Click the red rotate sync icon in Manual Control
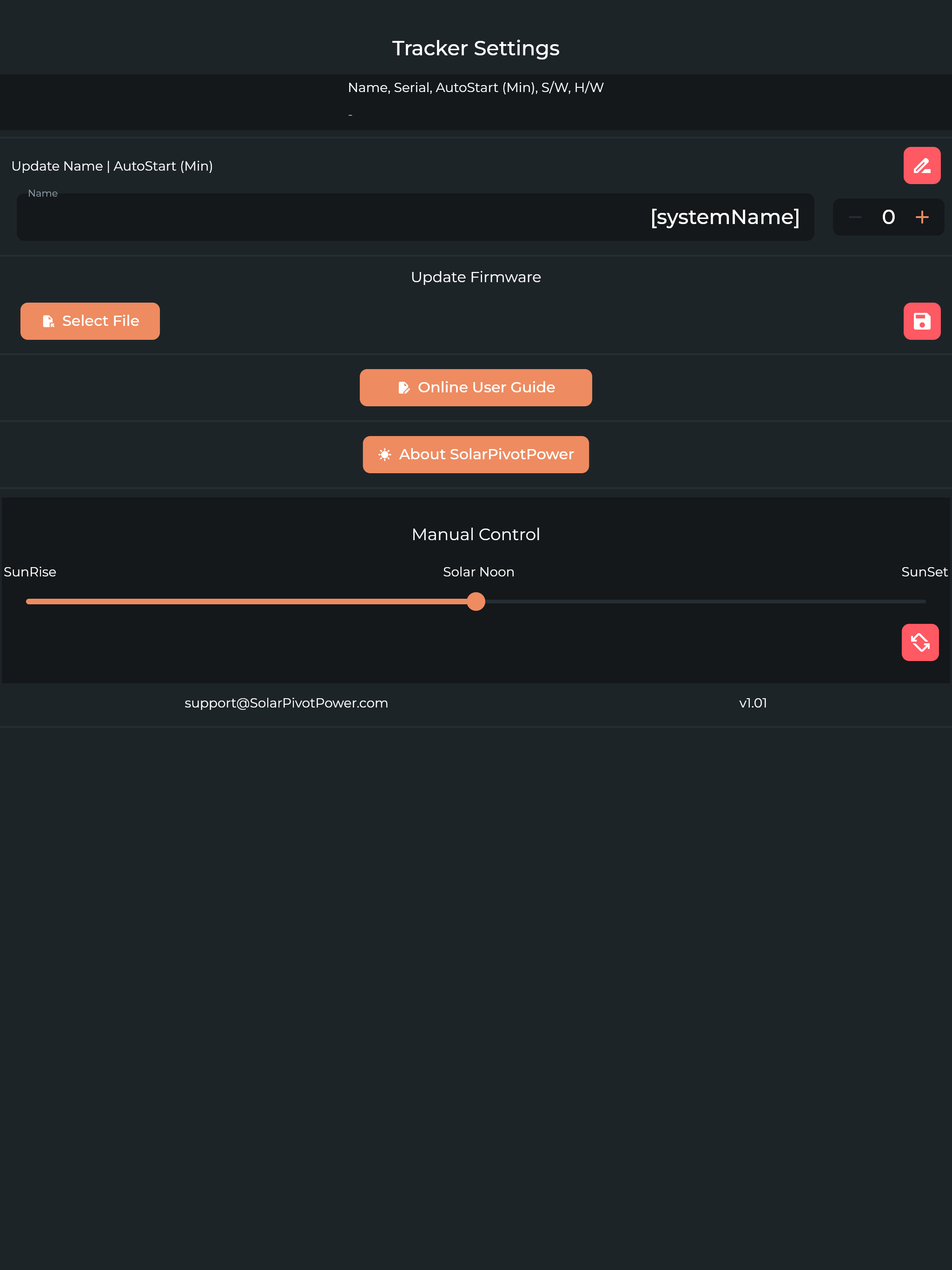 click(x=920, y=642)
